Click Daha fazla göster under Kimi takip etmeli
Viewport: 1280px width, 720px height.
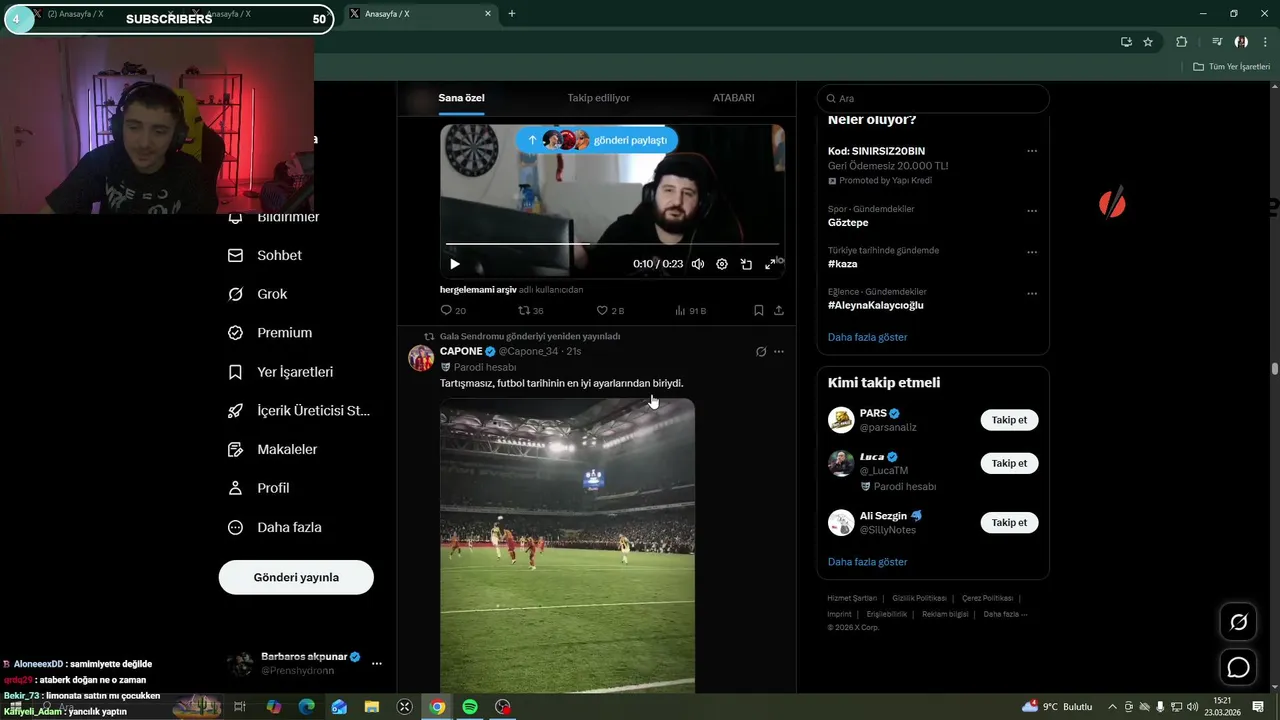tap(868, 562)
